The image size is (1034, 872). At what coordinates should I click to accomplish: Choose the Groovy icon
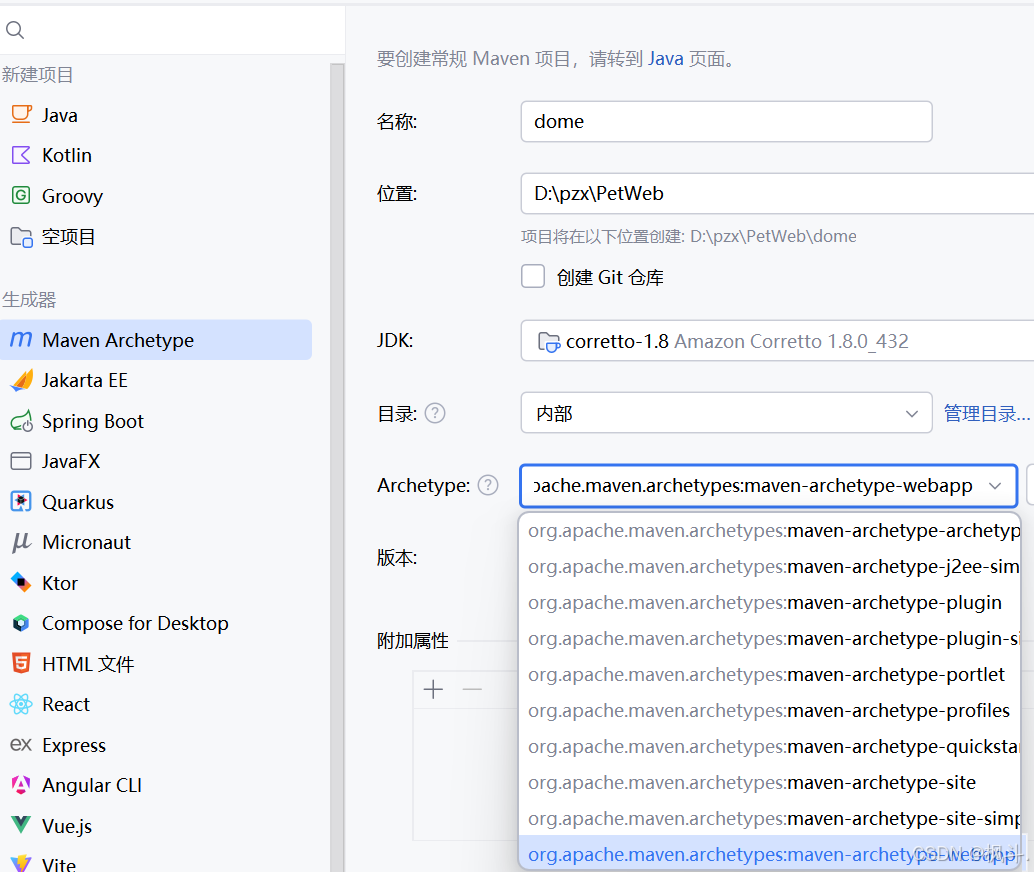click(21, 195)
